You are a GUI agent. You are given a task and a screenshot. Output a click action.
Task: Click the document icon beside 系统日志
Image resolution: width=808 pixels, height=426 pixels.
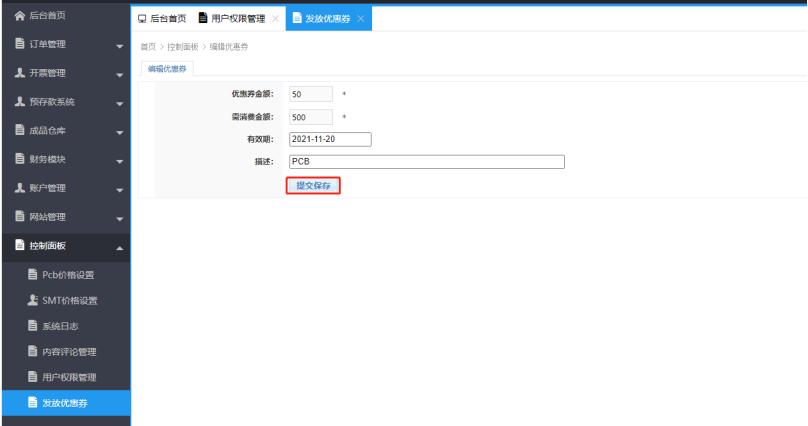[x=32, y=326]
